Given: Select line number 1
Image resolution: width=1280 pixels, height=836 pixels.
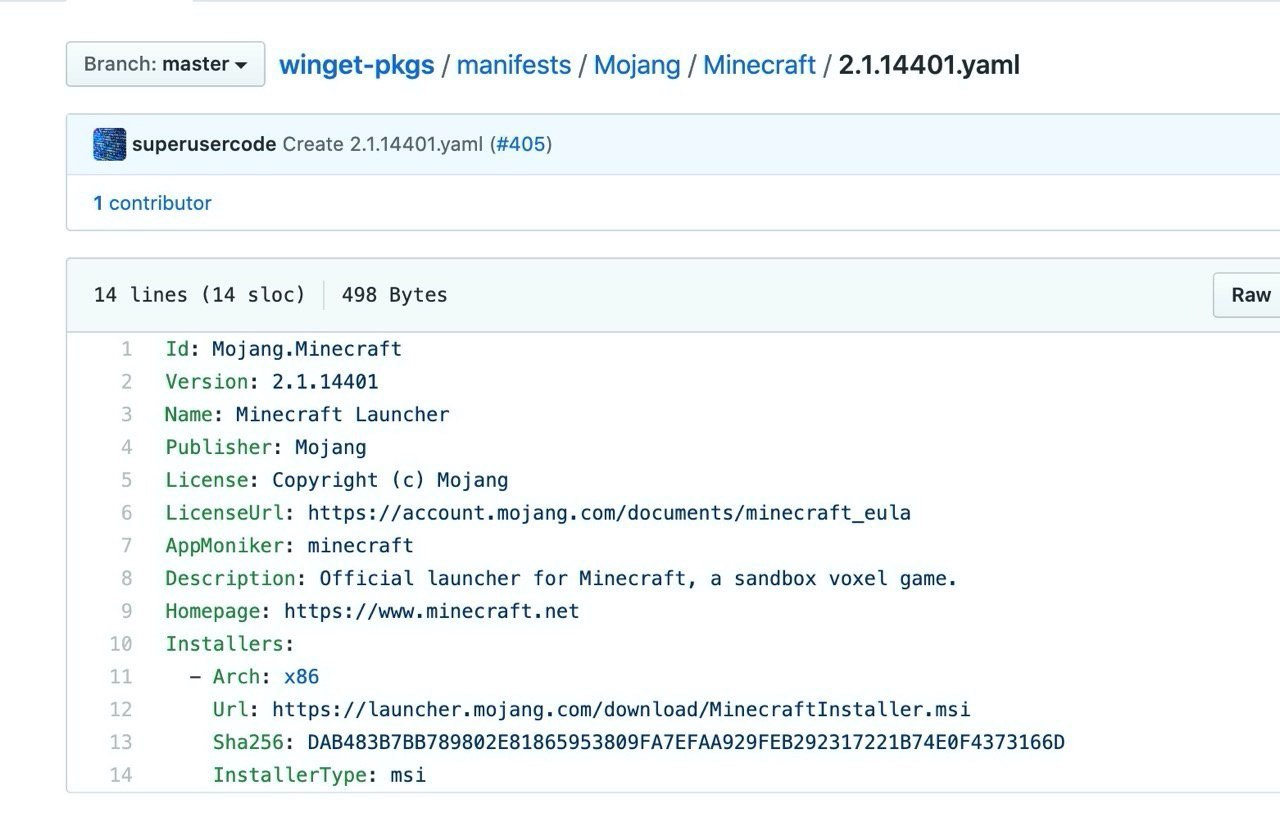Looking at the screenshot, I should point(127,349).
